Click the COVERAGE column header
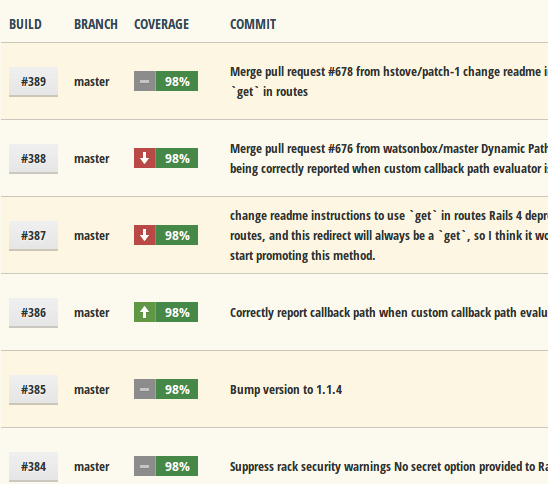This screenshot has width=548, height=484. click(161, 24)
